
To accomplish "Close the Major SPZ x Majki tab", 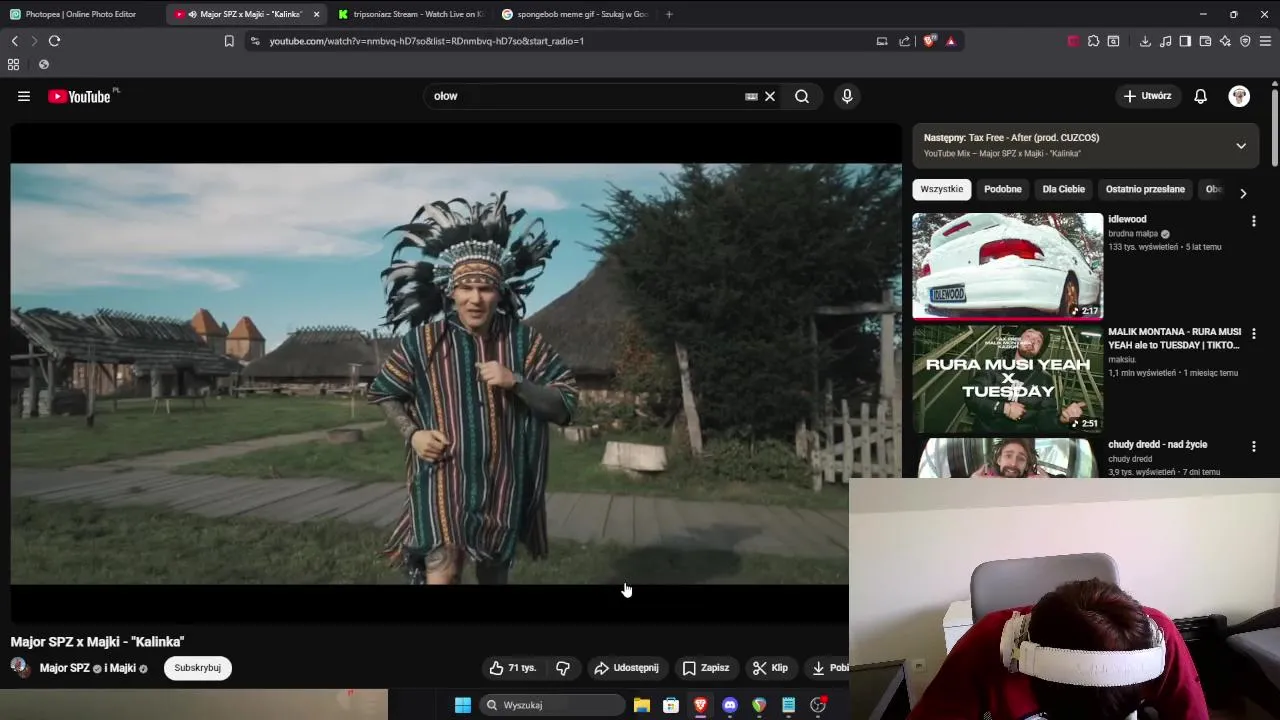I will point(316,14).
